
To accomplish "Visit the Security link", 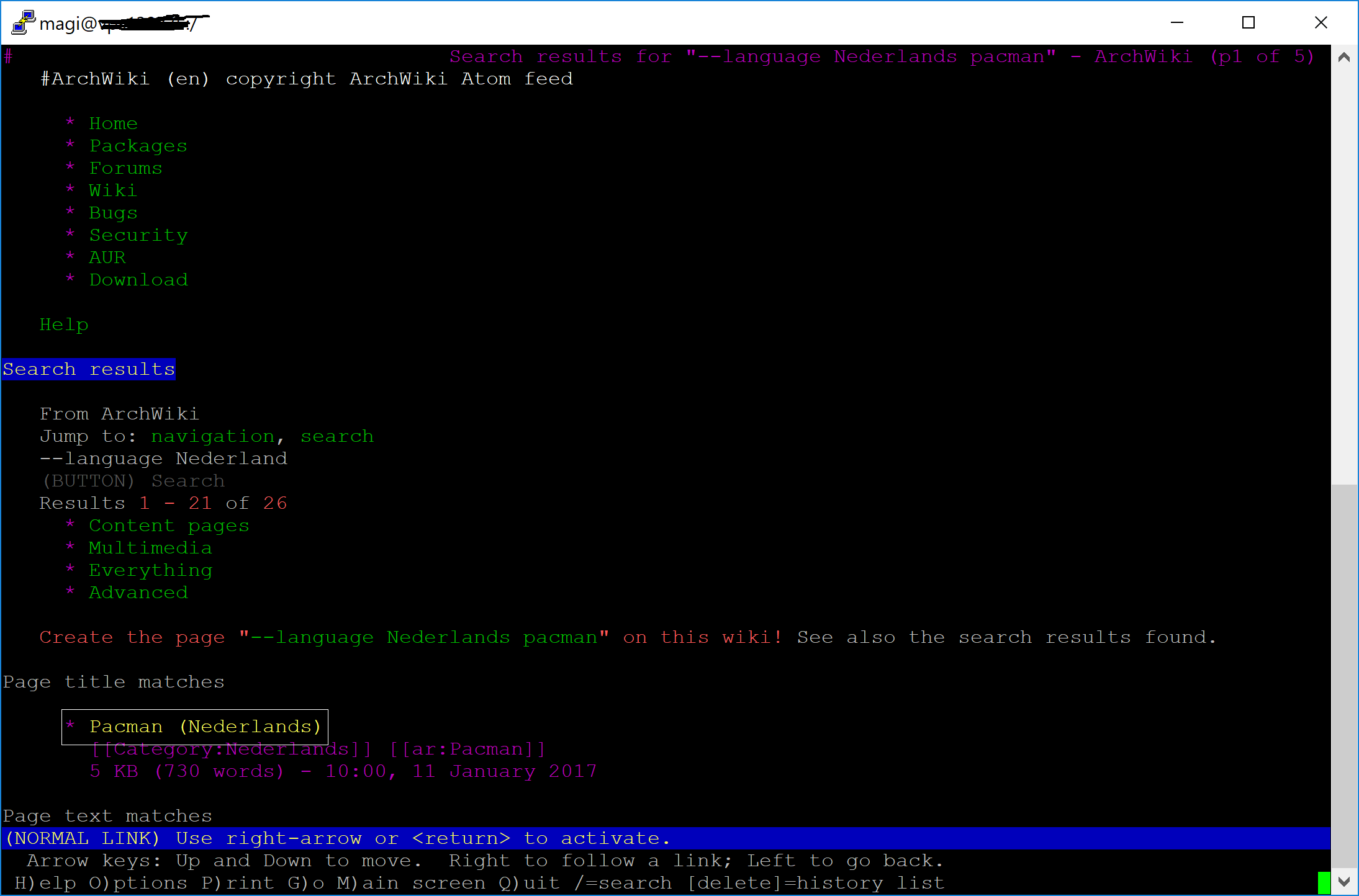I will pos(138,235).
